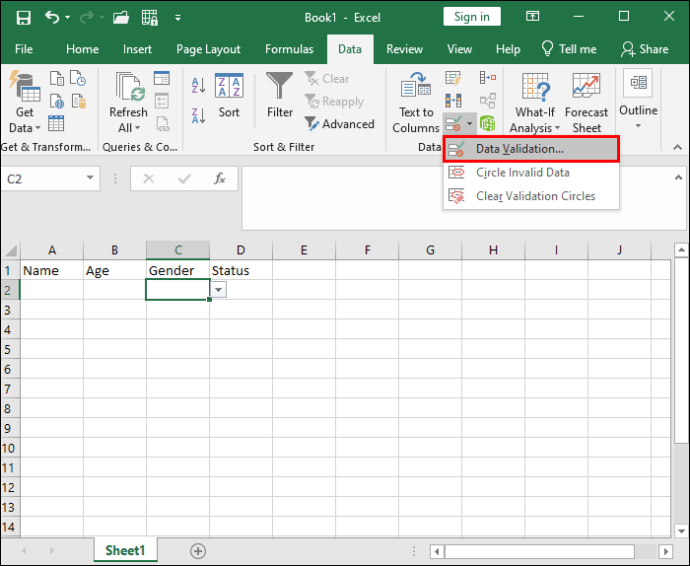Click the Refresh All icon
Viewport: 690px width, 566px height.
point(128,92)
